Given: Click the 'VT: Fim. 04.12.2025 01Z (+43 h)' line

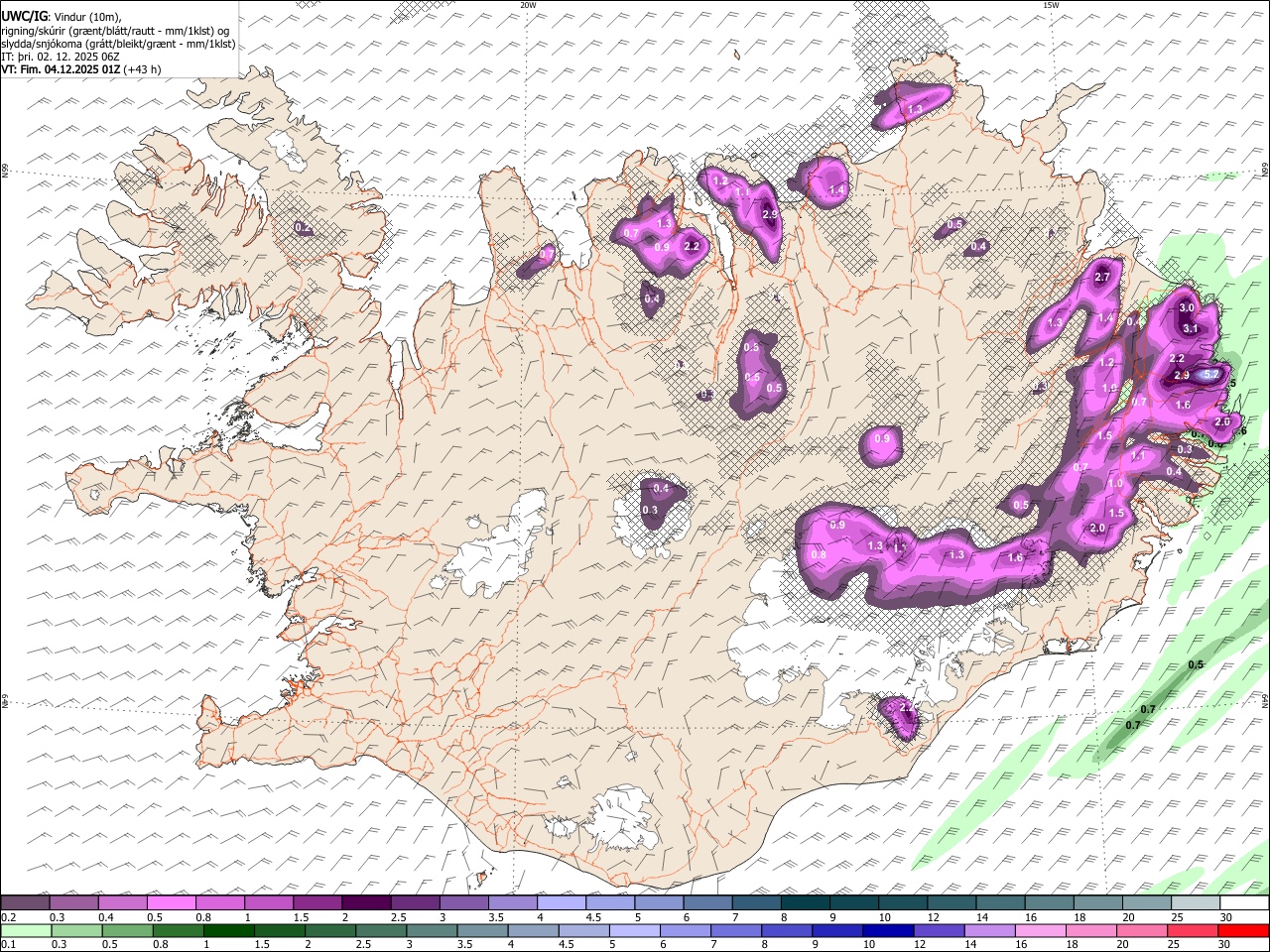Looking at the screenshot, I should click(81, 69).
